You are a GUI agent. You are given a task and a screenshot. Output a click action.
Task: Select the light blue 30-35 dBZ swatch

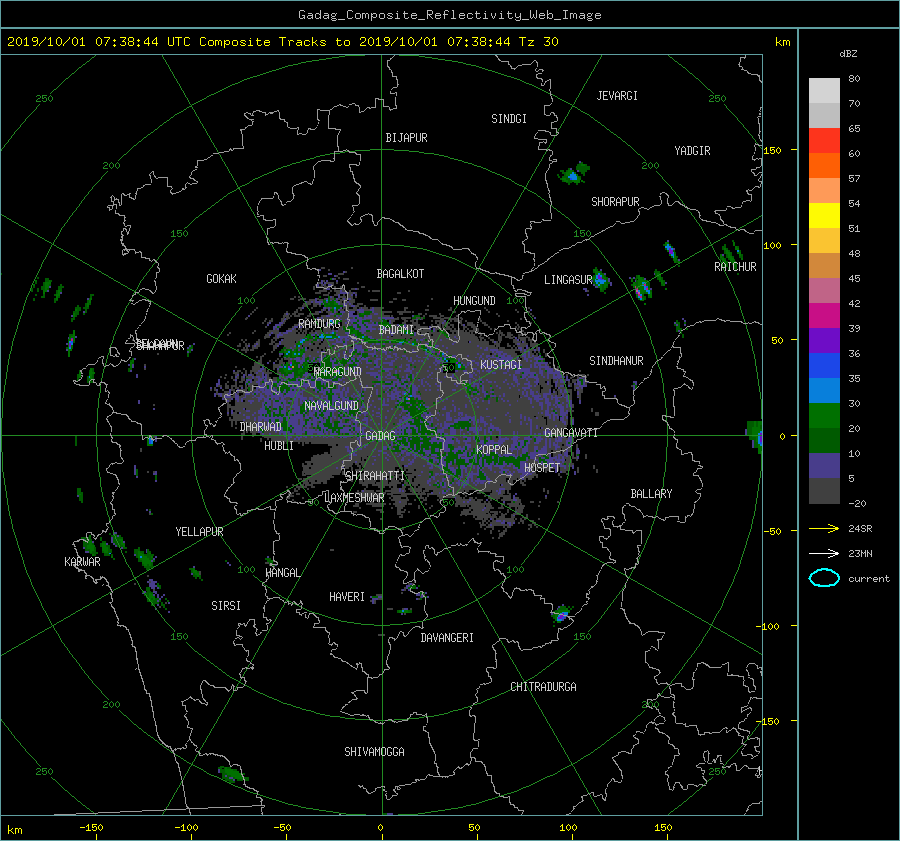(824, 390)
